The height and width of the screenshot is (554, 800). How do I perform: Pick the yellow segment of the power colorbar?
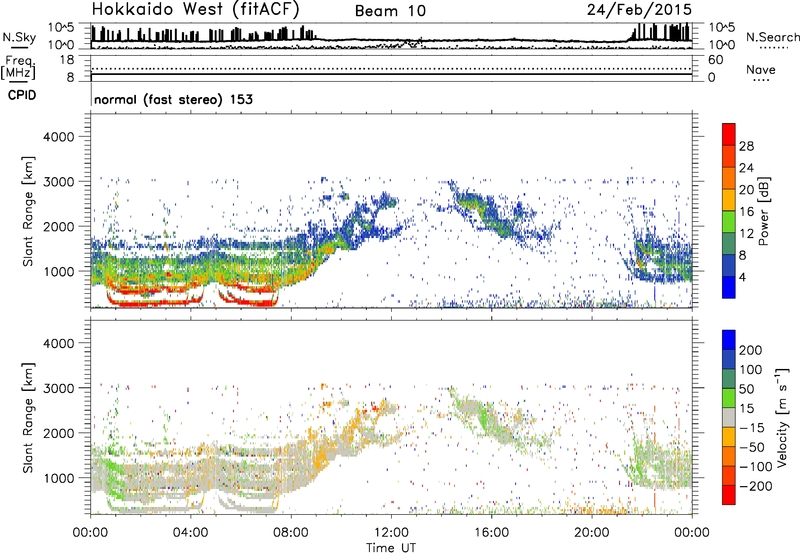coord(729,200)
